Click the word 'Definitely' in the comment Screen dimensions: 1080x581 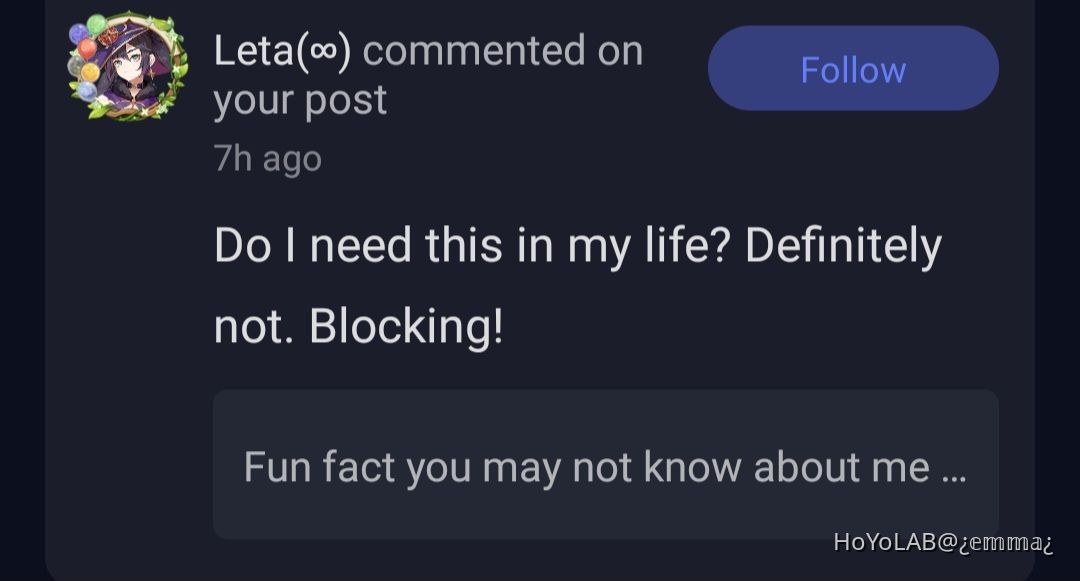pos(843,246)
